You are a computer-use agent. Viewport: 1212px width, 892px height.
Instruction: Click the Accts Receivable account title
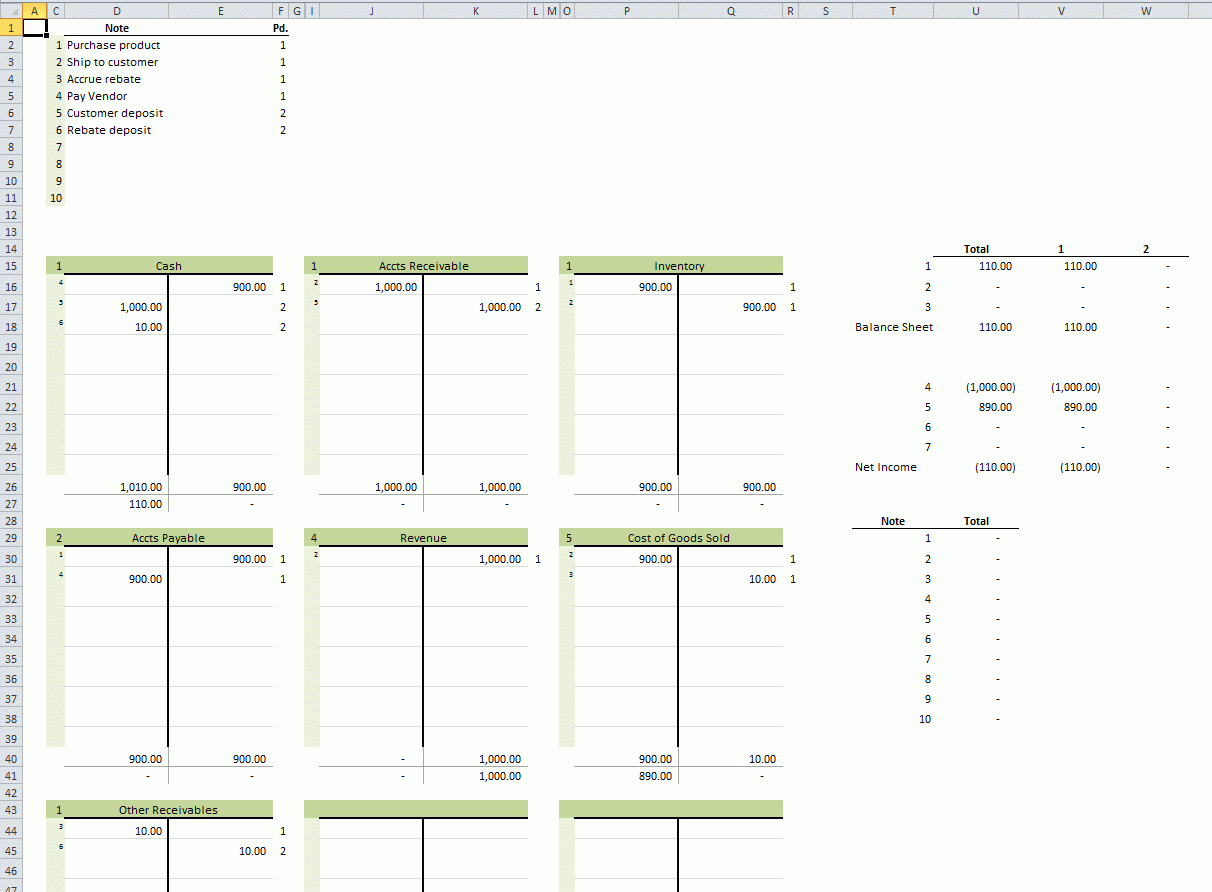(423, 265)
